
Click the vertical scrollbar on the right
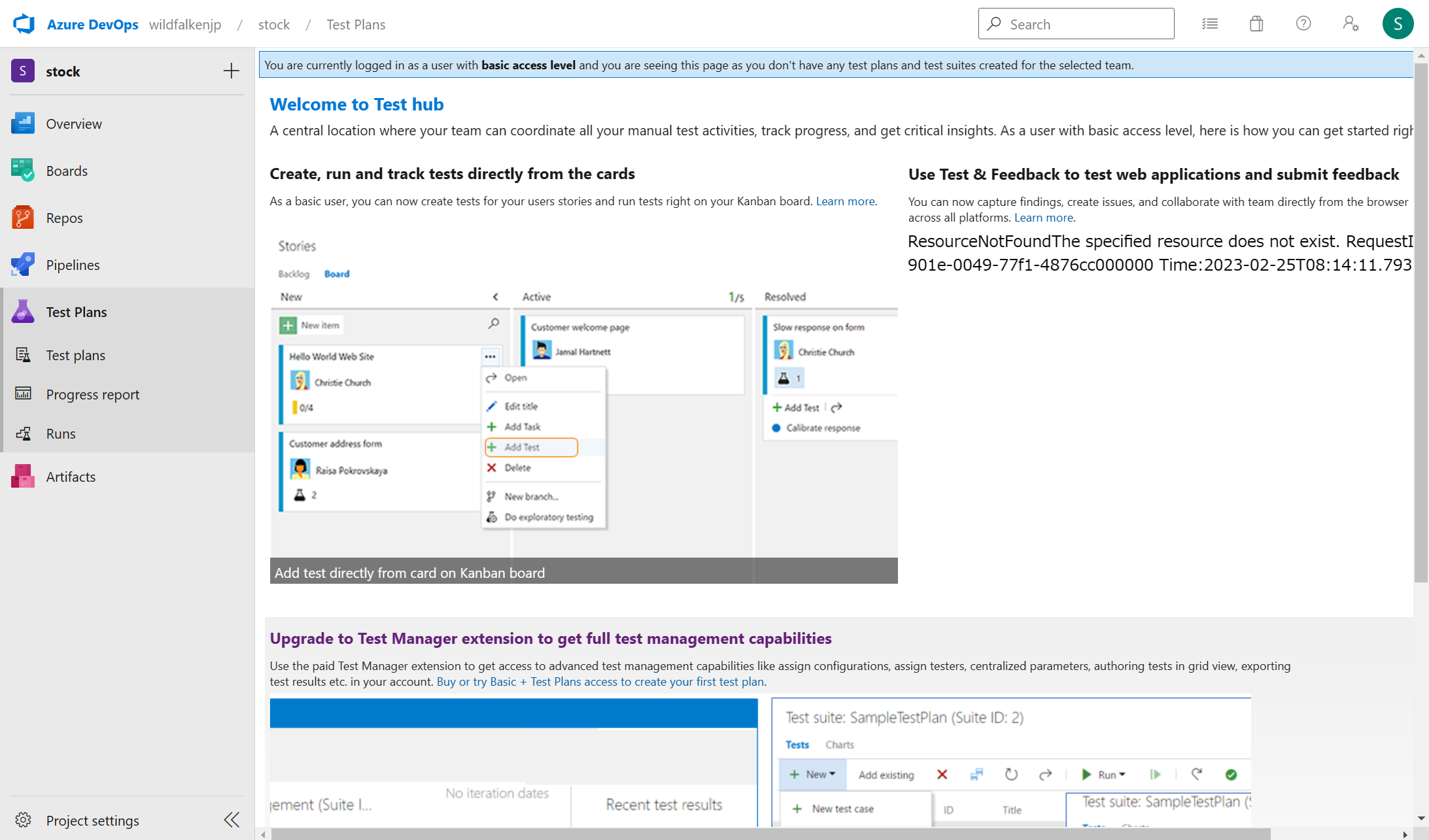coord(1420,320)
